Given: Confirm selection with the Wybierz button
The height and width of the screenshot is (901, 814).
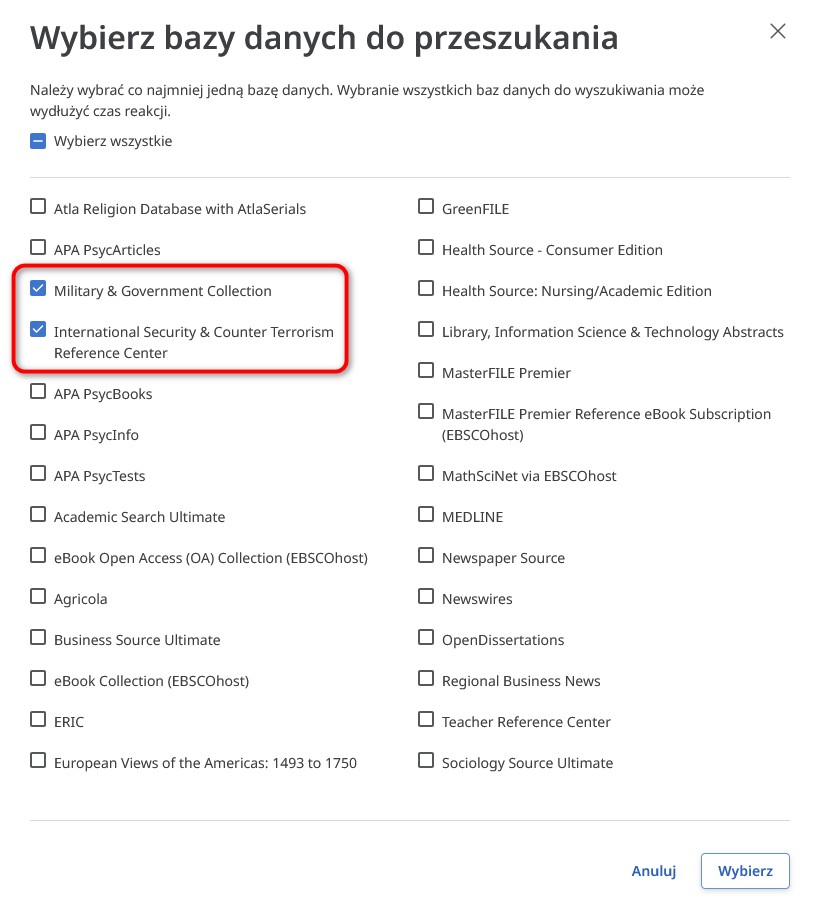Looking at the screenshot, I should tap(745, 870).
